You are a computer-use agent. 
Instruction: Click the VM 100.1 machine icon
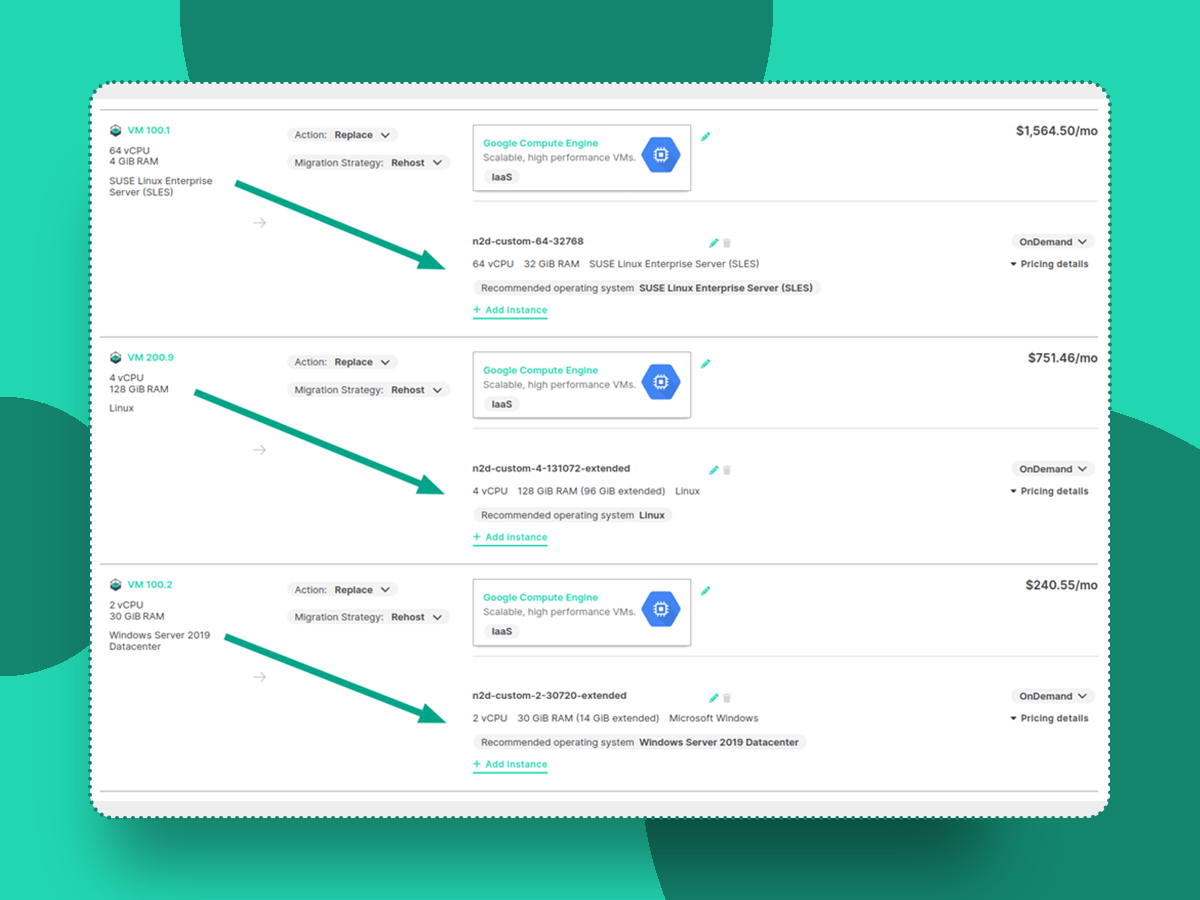pyautogui.click(x=115, y=130)
